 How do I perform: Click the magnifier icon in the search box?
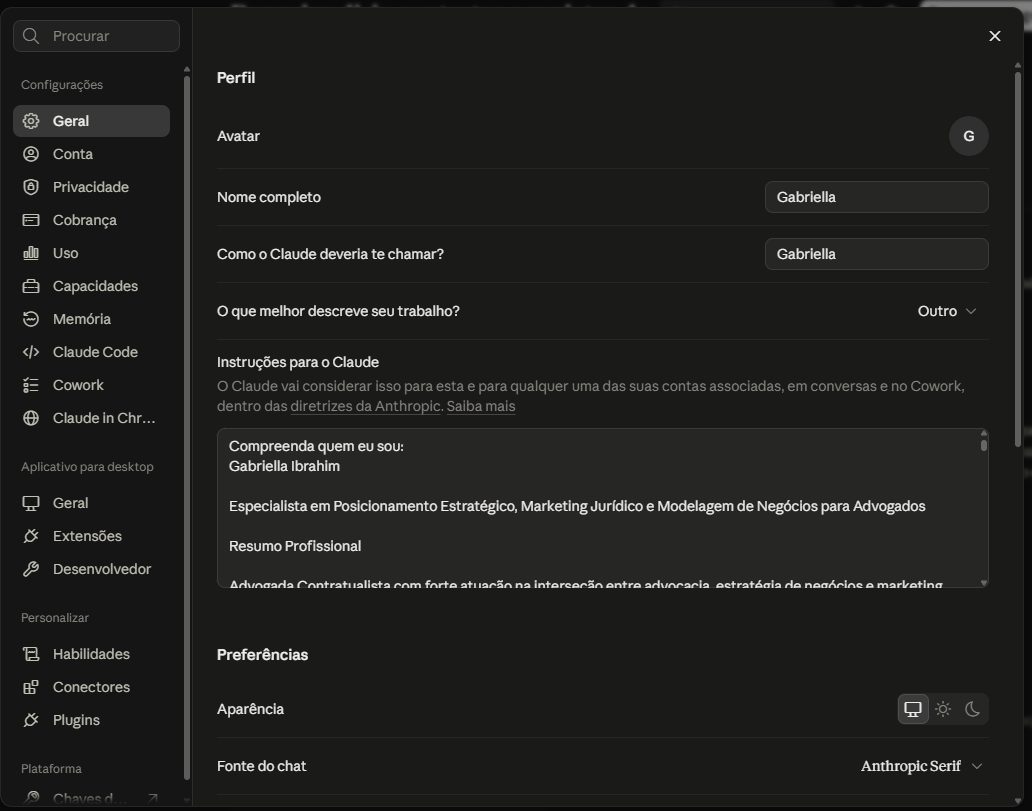coord(31,36)
